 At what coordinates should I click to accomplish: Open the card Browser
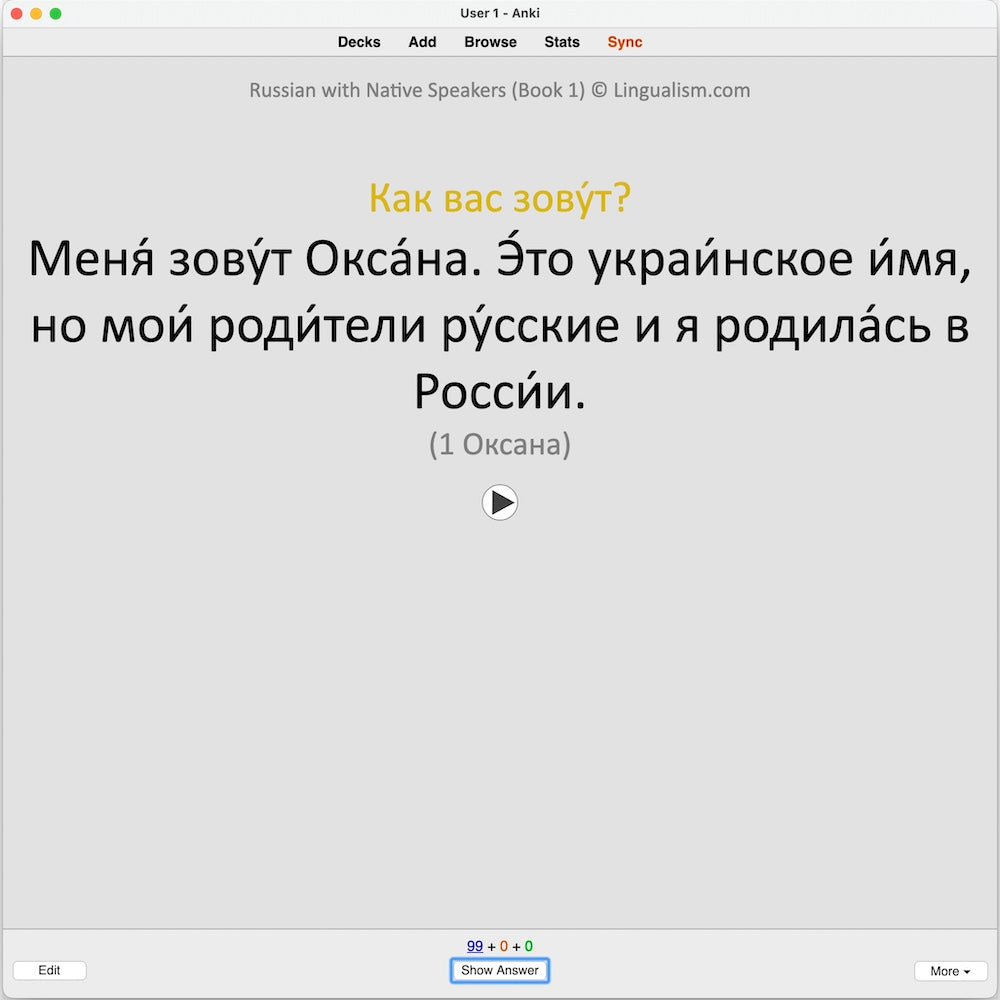point(490,42)
